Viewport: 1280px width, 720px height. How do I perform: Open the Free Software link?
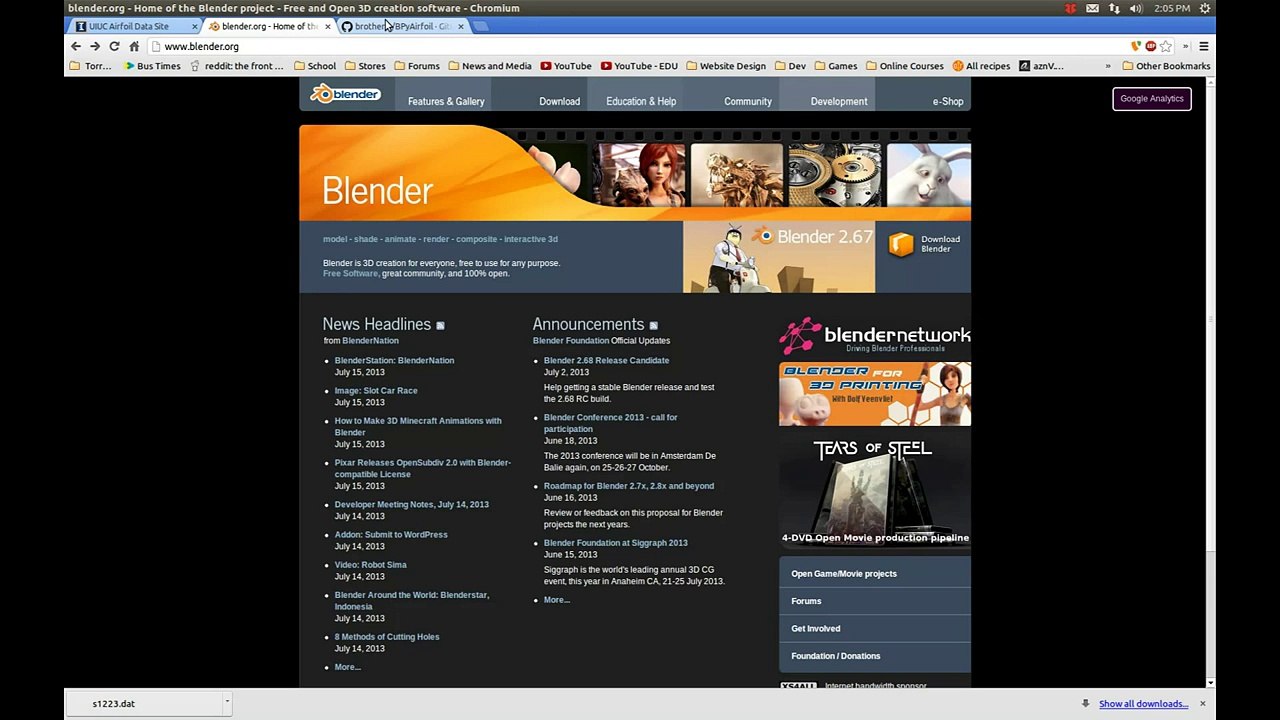coord(350,273)
